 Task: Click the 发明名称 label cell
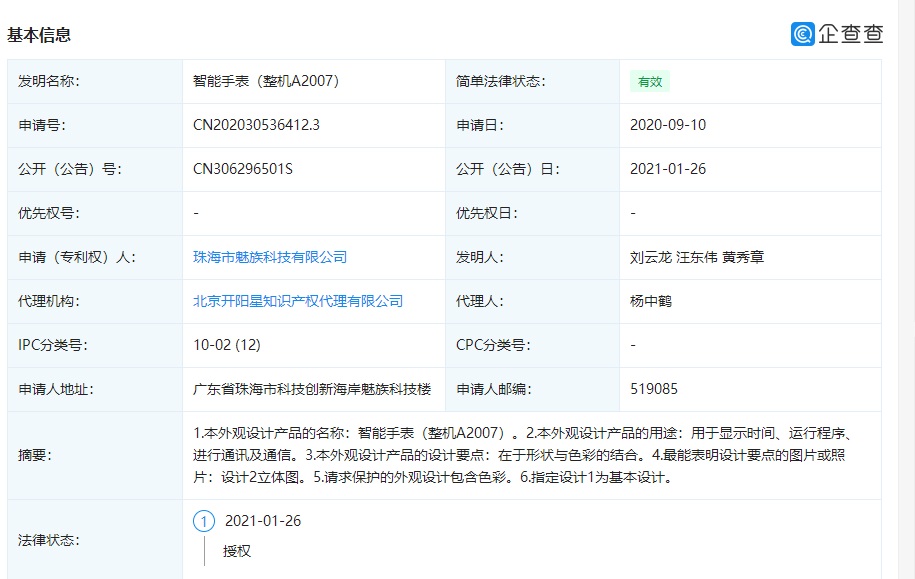click(95, 82)
